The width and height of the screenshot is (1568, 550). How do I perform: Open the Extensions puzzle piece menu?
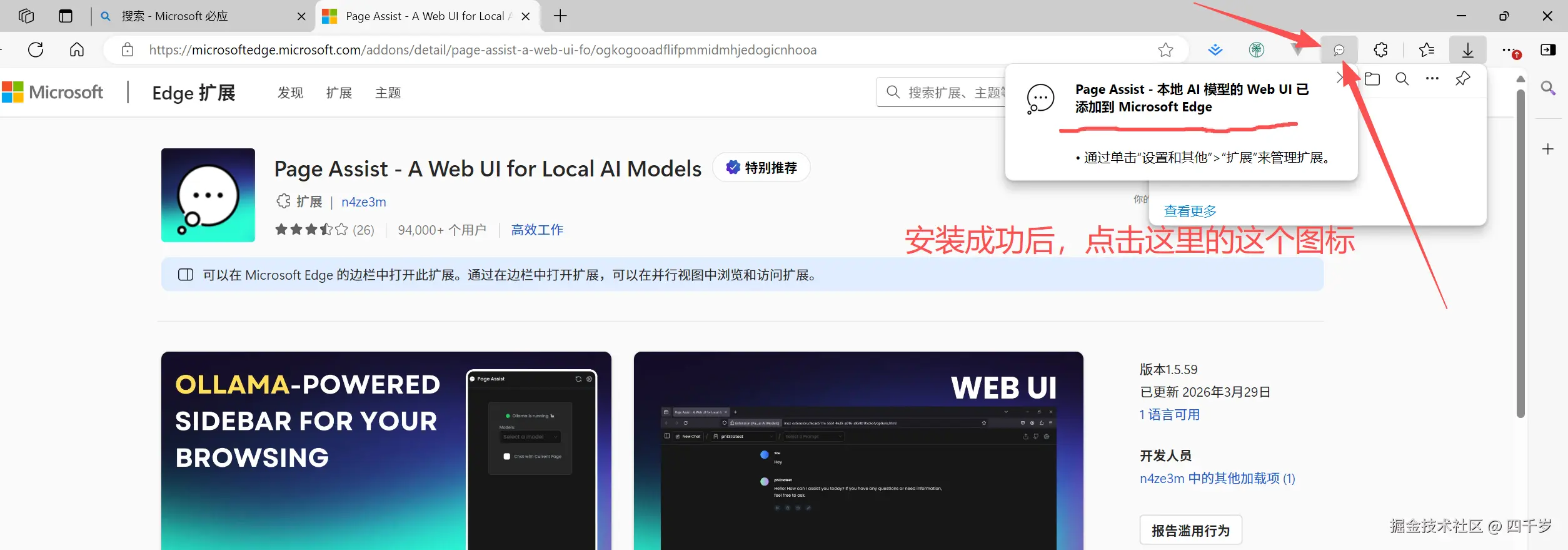pyautogui.click(x=1380, y=49)
